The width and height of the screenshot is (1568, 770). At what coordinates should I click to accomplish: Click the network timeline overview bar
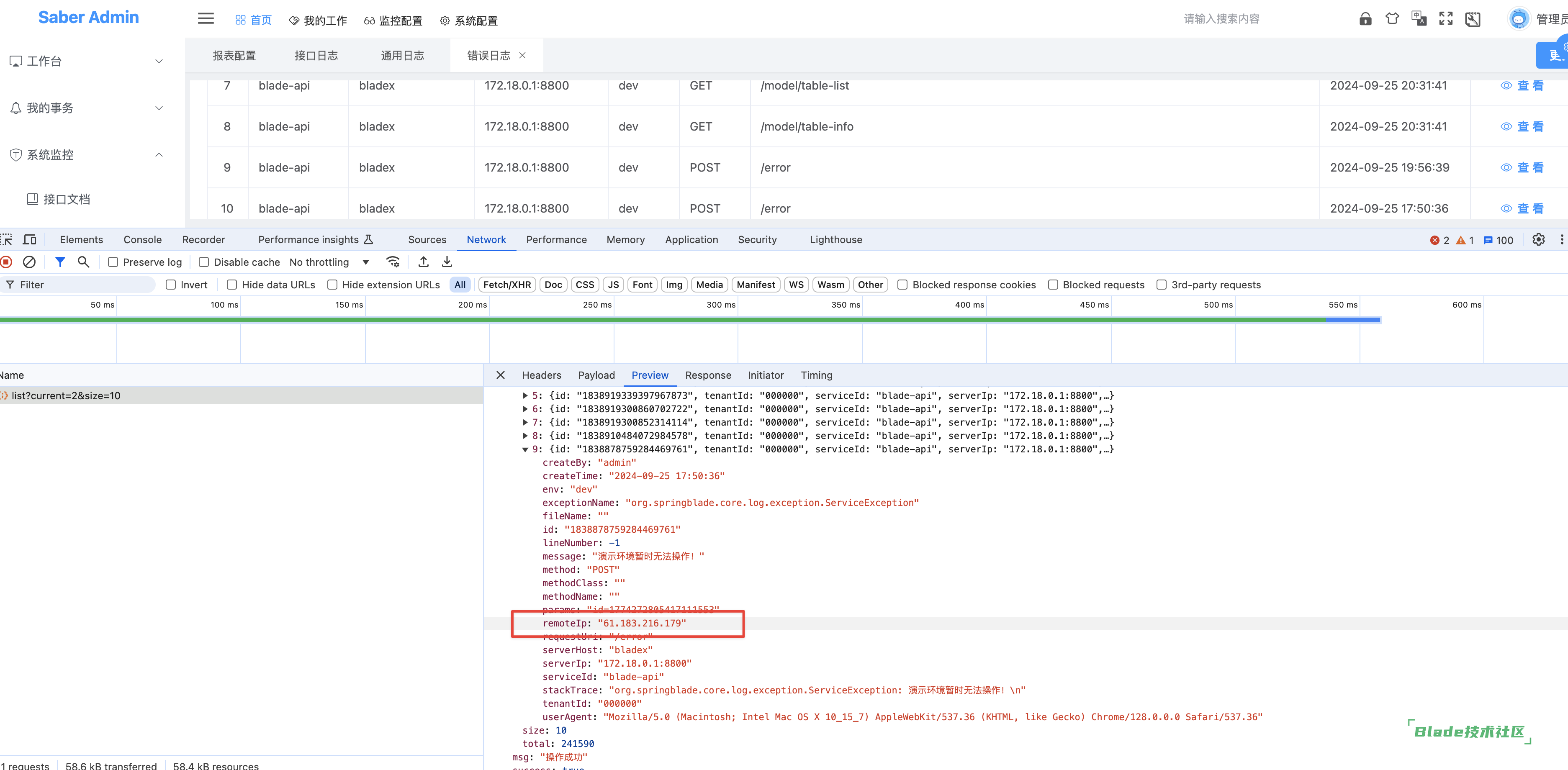coord(690,320)
